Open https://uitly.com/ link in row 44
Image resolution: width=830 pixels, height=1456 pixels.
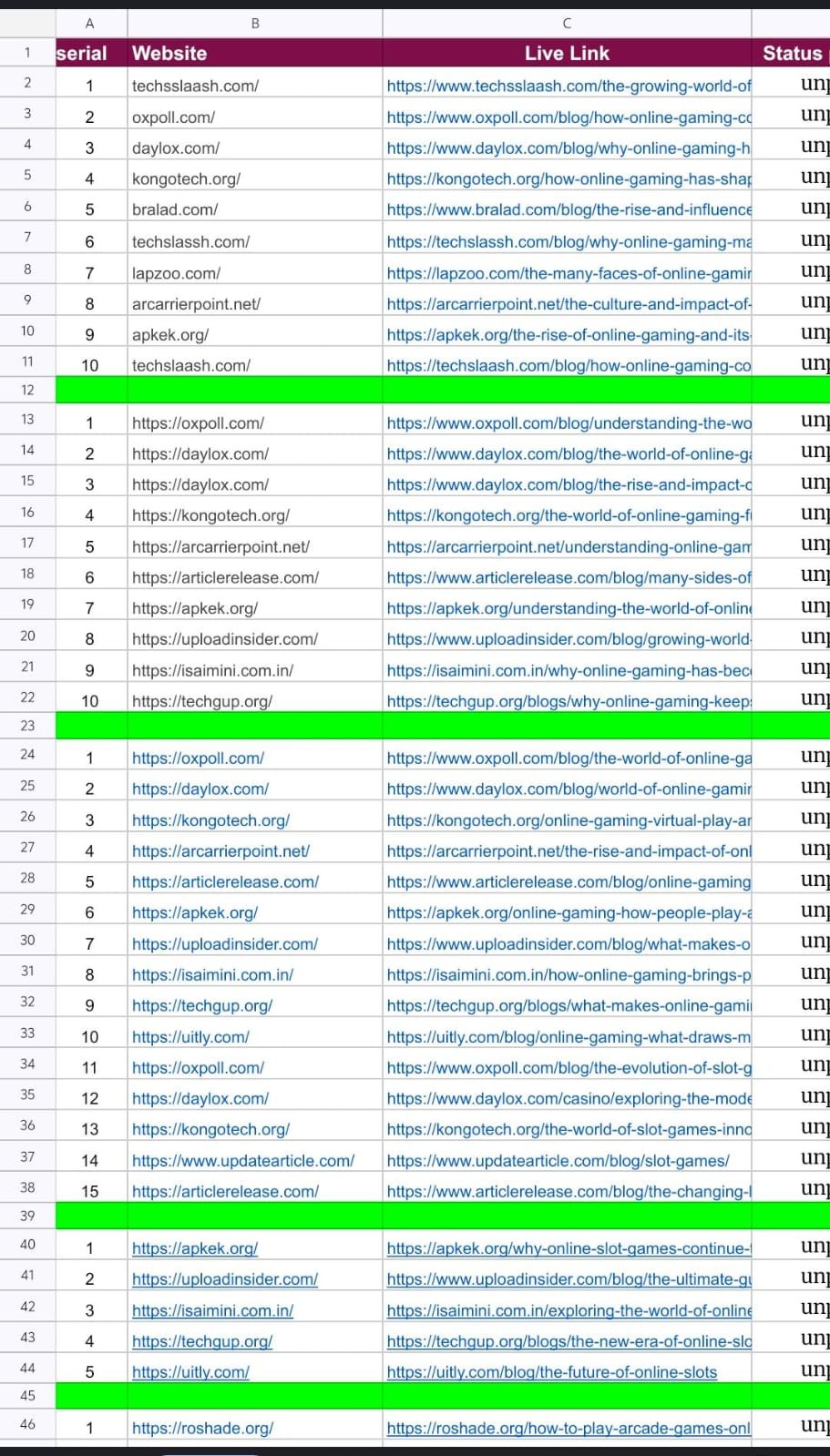pyautogui.click(x=190, y=1372)
